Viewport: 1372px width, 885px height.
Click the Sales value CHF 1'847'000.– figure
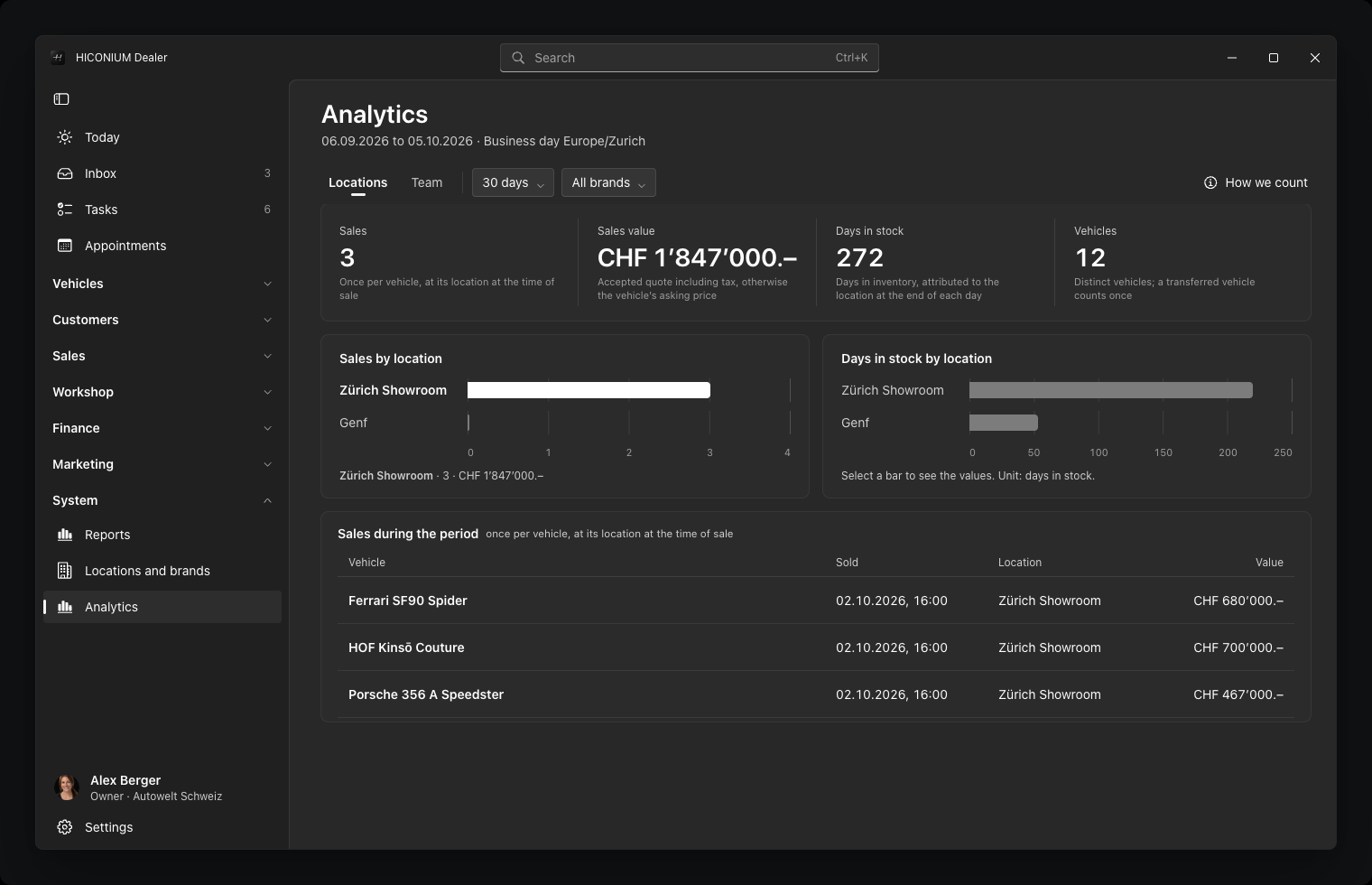[x=697, y=257]
